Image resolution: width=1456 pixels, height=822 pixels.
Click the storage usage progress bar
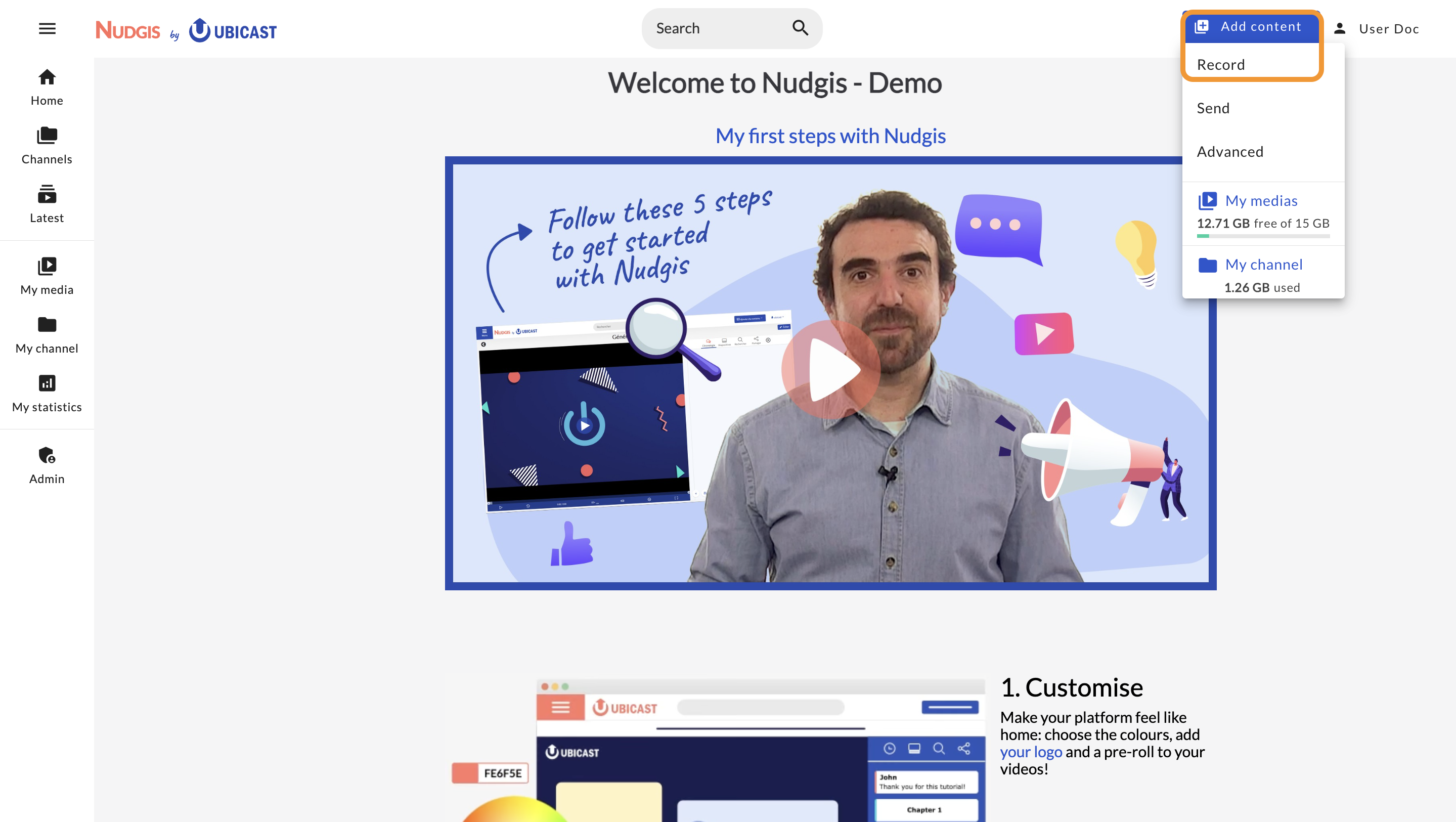tap(1263, 236)
